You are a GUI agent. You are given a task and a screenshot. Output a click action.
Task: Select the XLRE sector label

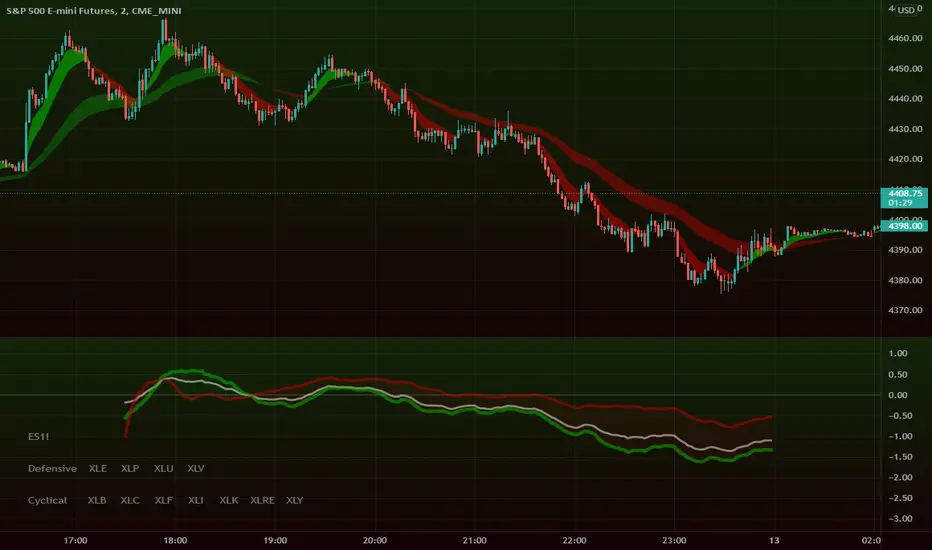262,501
